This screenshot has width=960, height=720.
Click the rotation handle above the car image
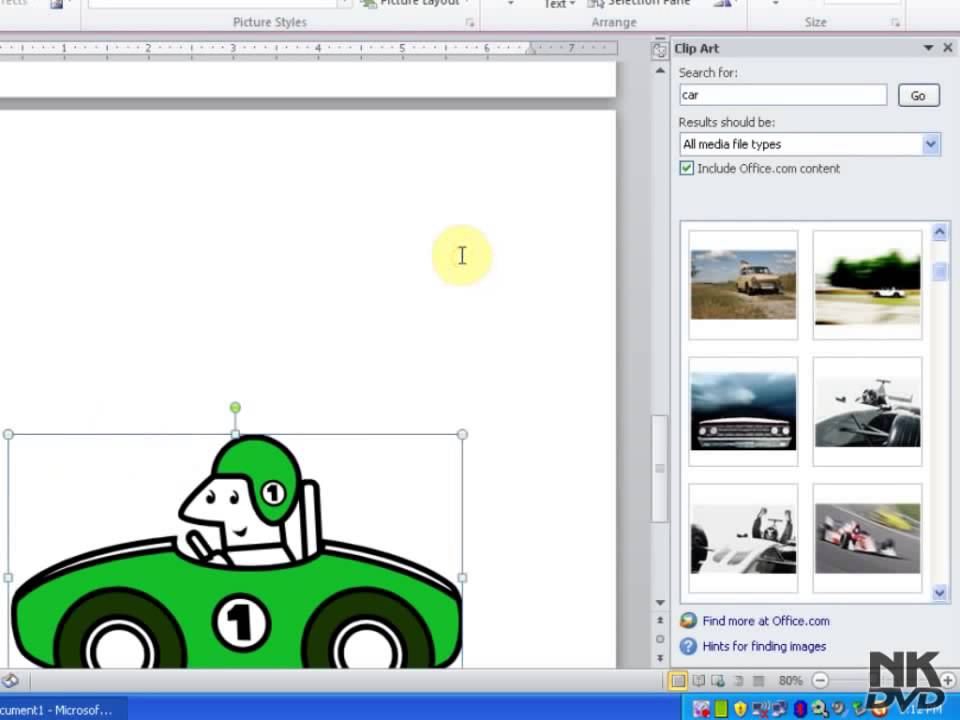click(235, 407)
